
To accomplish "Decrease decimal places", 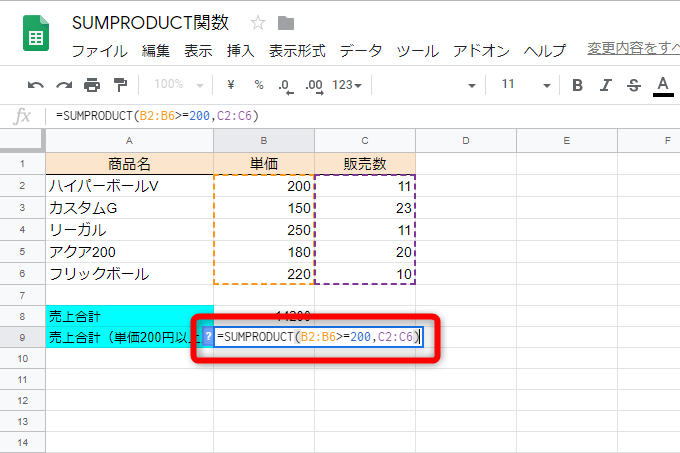I will (x=286, y=86).
